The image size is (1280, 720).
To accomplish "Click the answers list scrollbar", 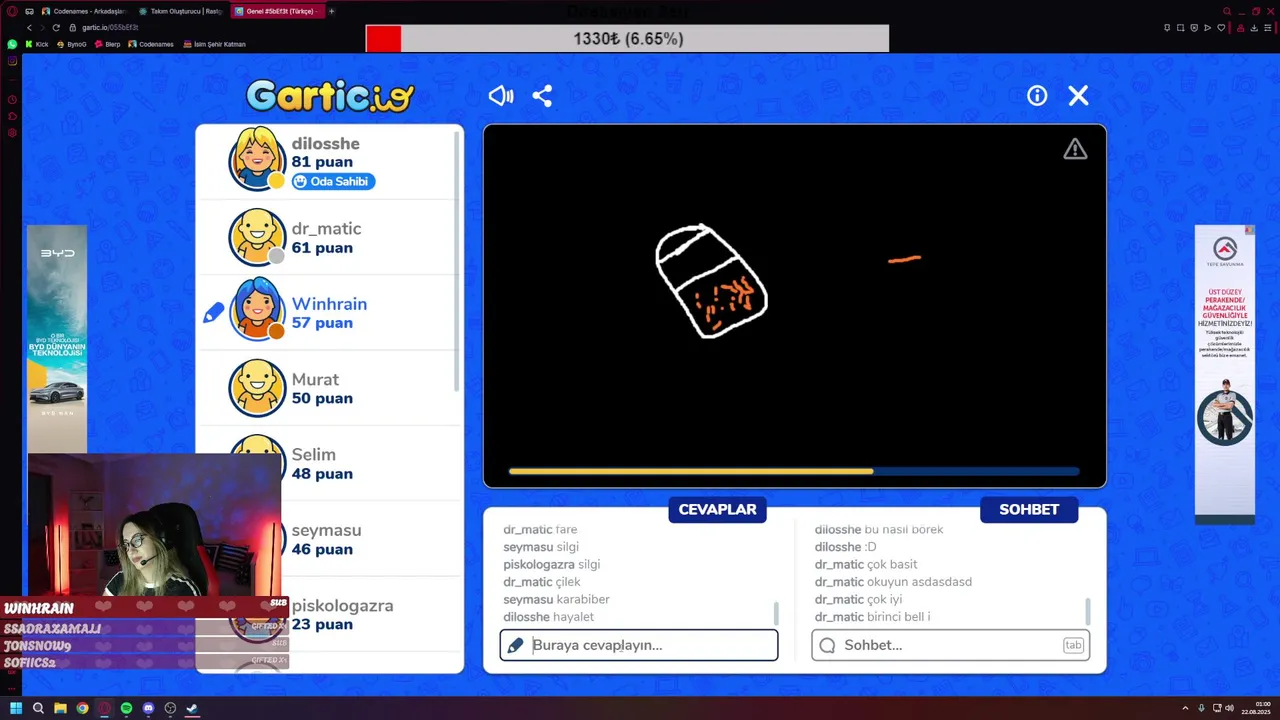I will point(776,613).
